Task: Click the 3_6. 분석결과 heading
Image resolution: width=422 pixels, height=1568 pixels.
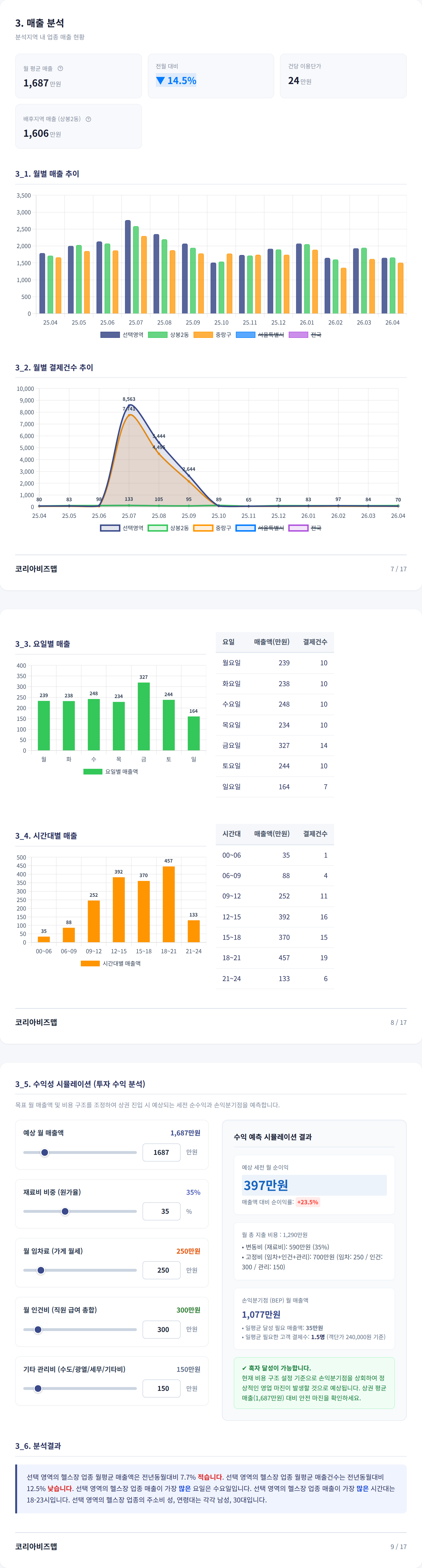Action: [38, 1446]
